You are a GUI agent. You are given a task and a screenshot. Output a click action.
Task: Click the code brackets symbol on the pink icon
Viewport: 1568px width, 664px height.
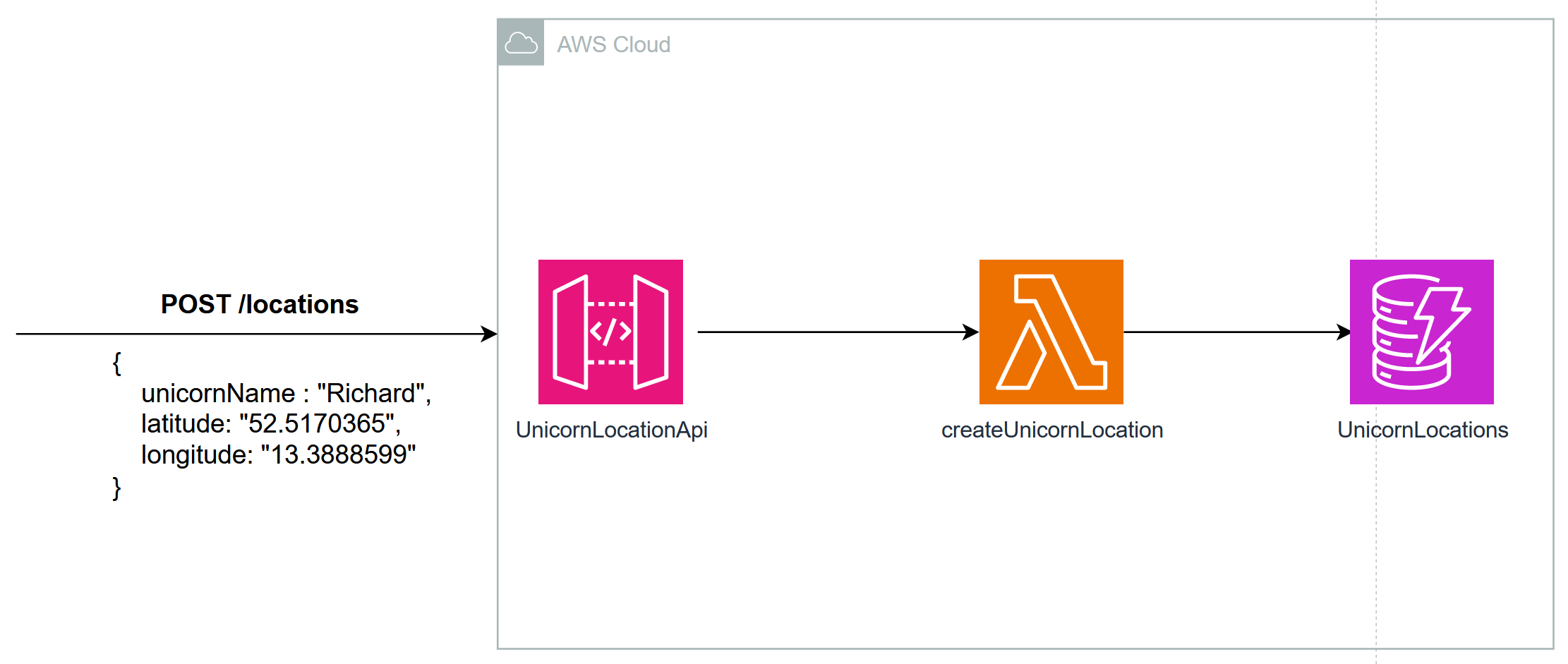(611, 332)
